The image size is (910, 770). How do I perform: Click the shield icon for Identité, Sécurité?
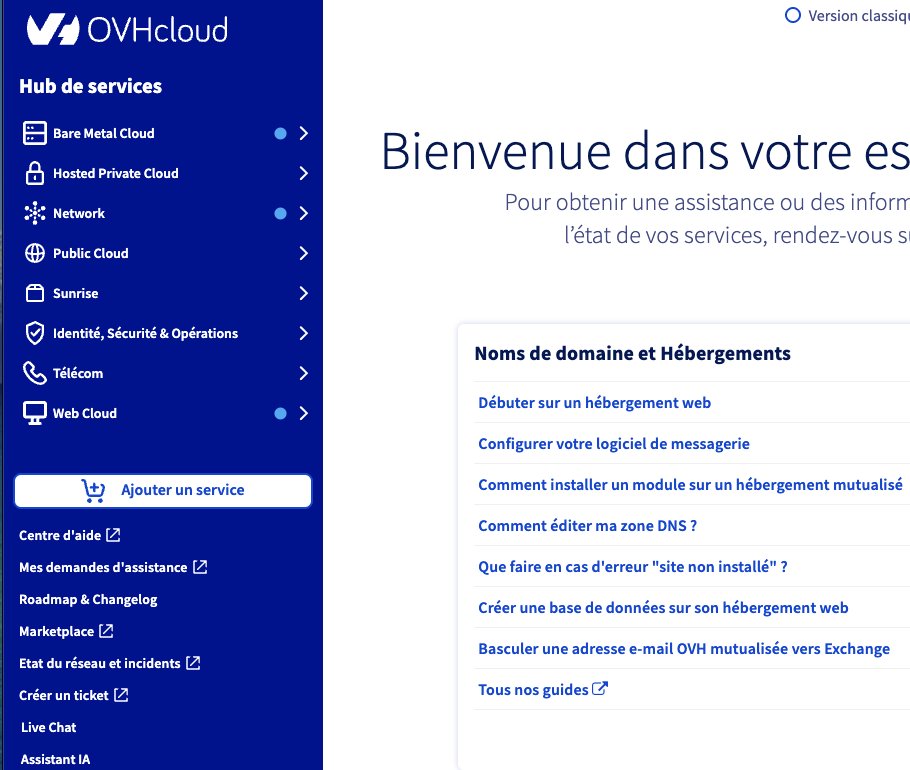pos(34,333)
